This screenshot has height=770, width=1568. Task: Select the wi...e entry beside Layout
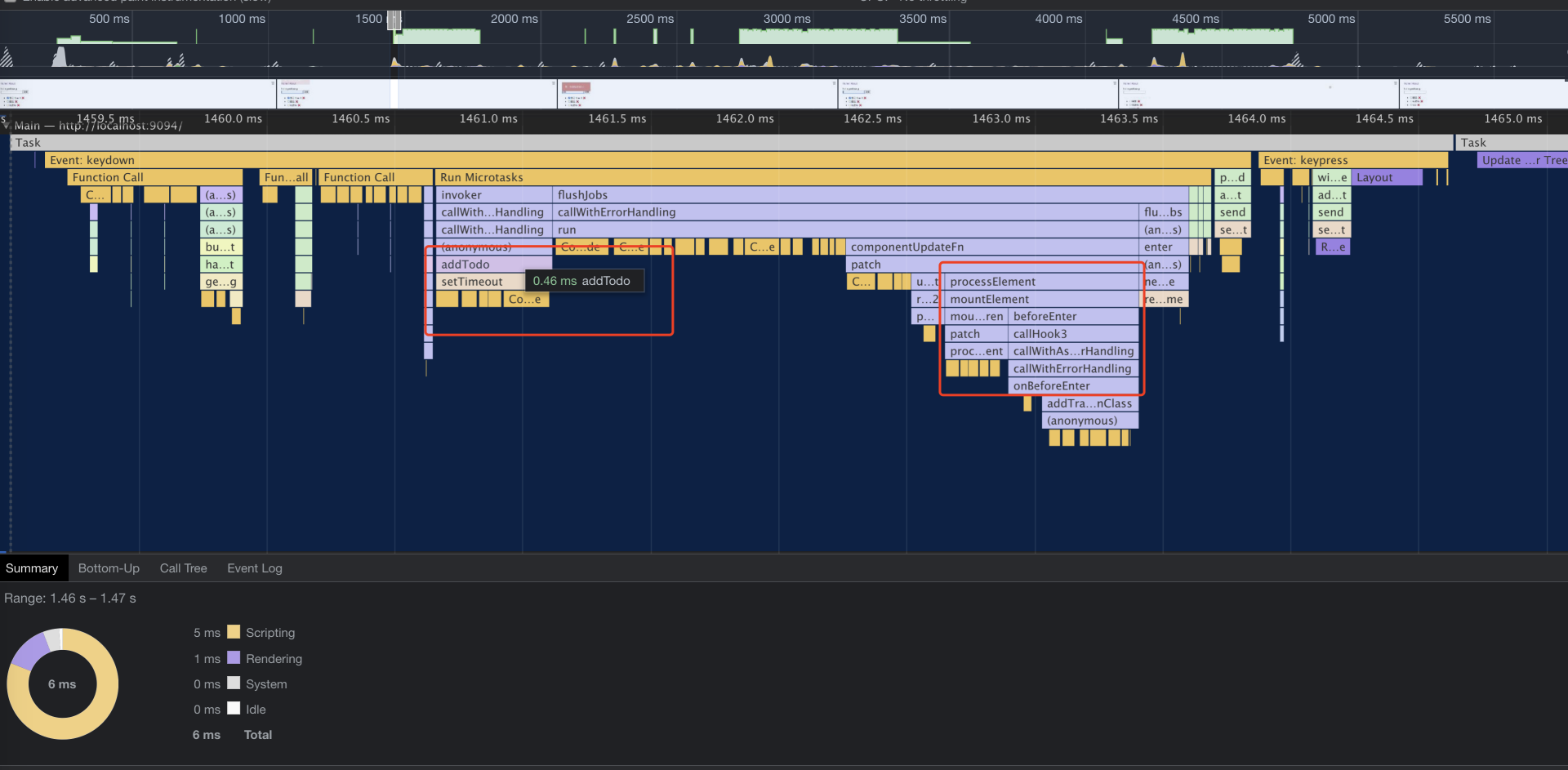[x=1332, y=177]
